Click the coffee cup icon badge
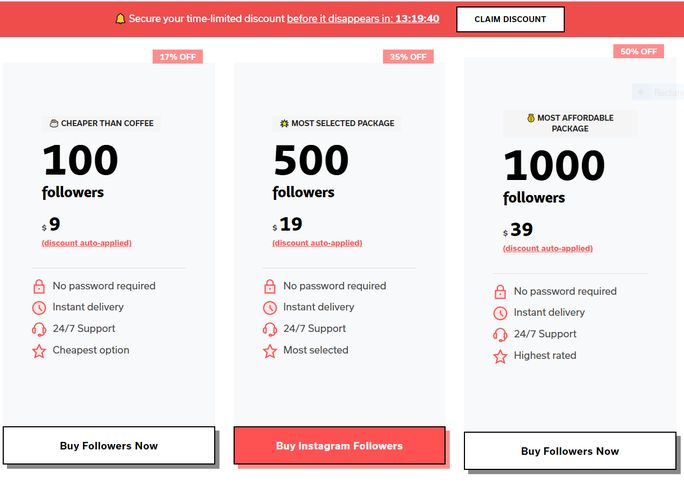Viewport: 684px width, 485px height. pyautogui.click(x=54, y=124)
